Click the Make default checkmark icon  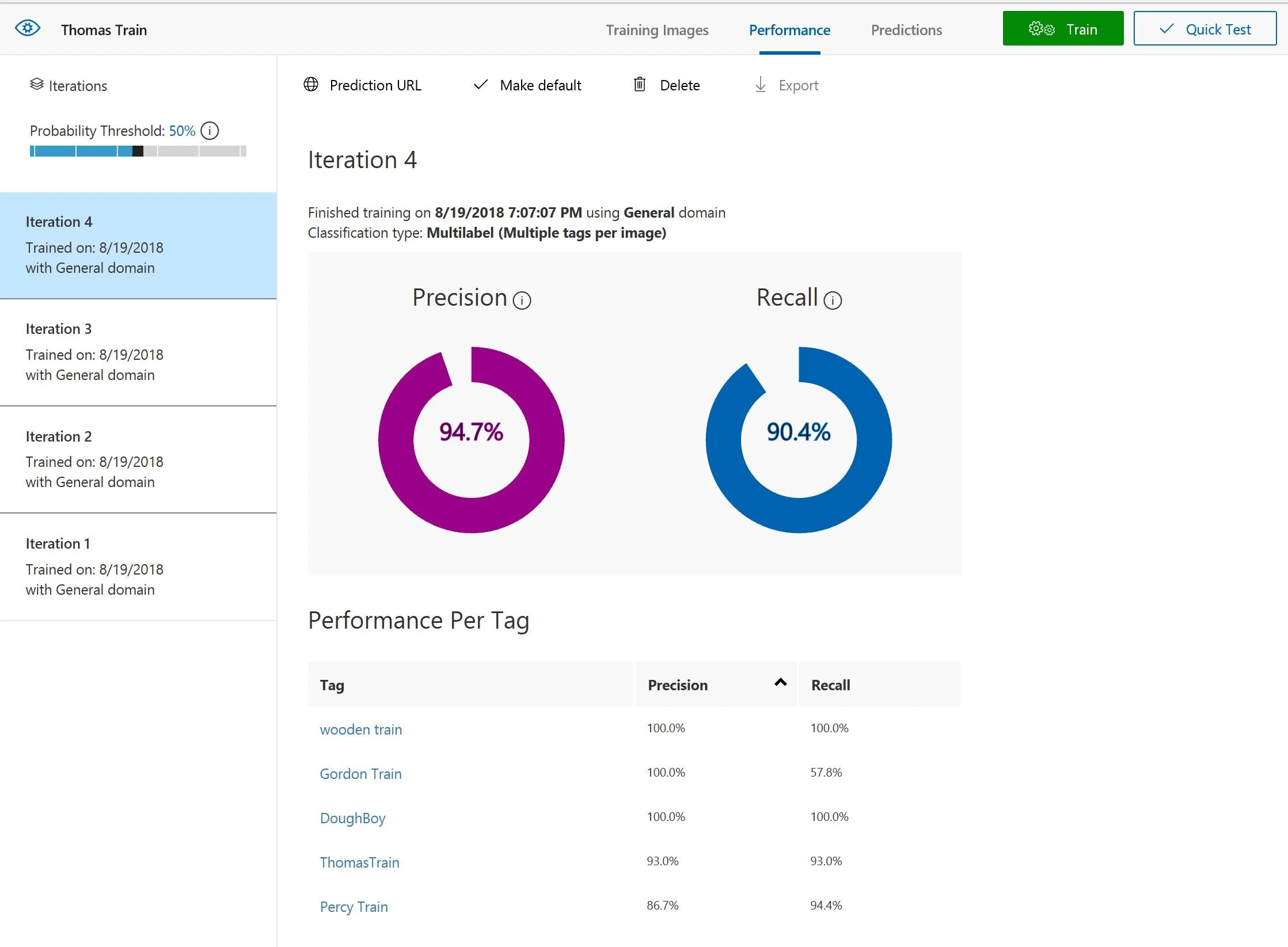[481, 85]
